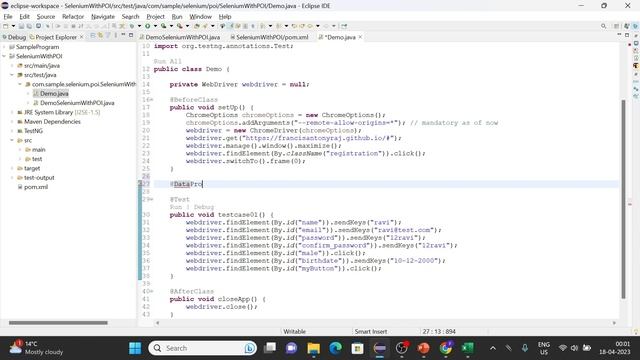Switch to the Debug view tab
The height and width of the screenshot is (360, 640).
pos(14,37)
